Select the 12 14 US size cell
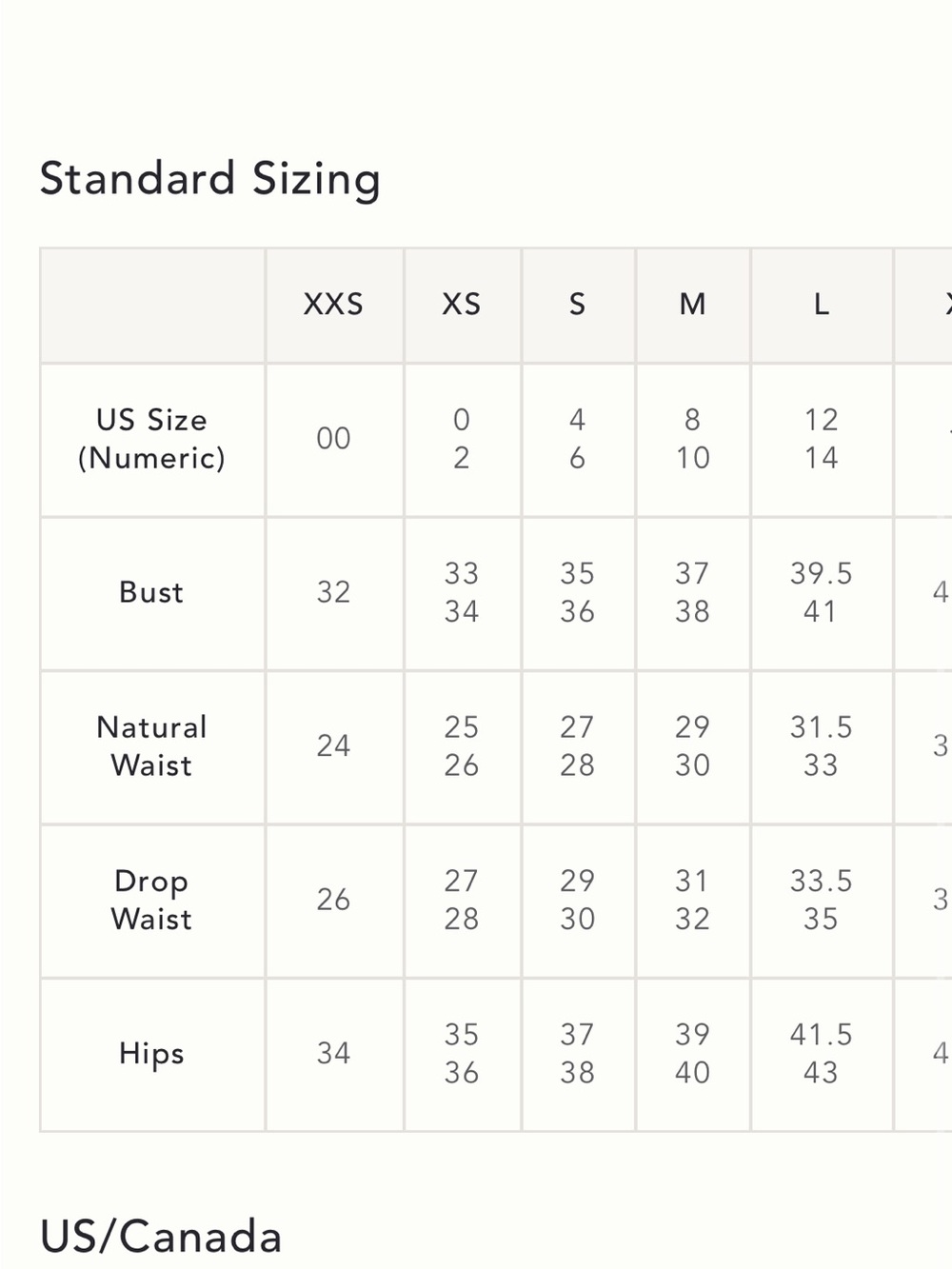952x1269 pixels. 822,439
